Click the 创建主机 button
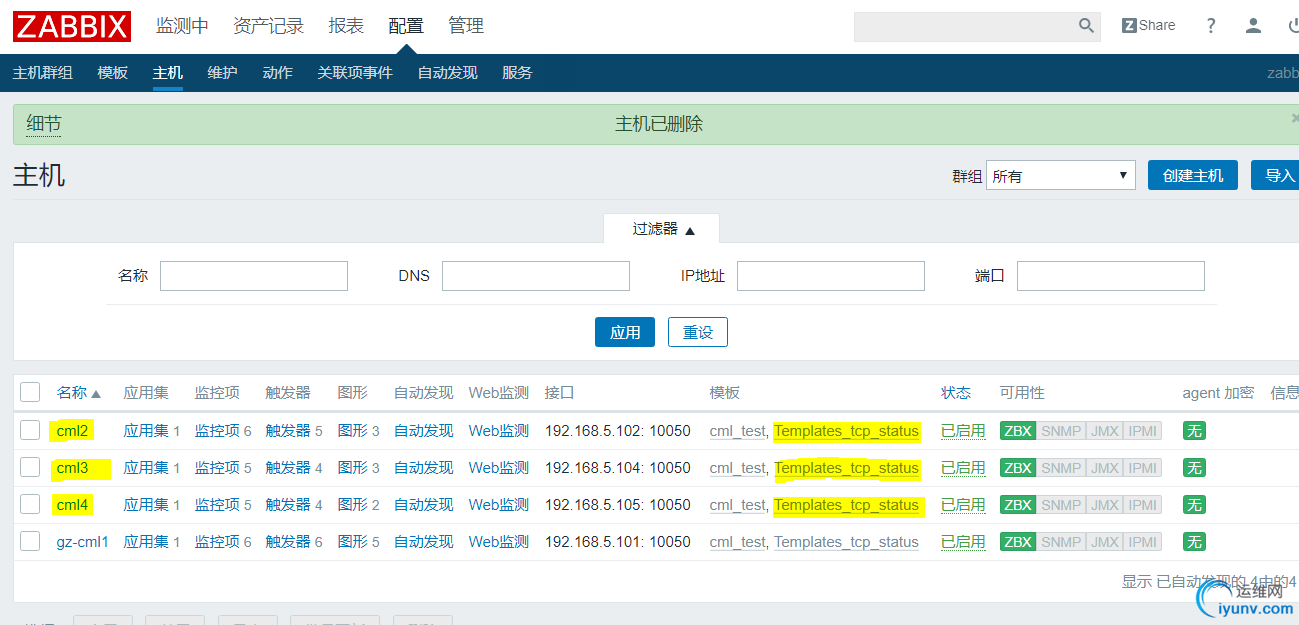This screenshot has height=625, width=1299. click(x=1192, y=174)
